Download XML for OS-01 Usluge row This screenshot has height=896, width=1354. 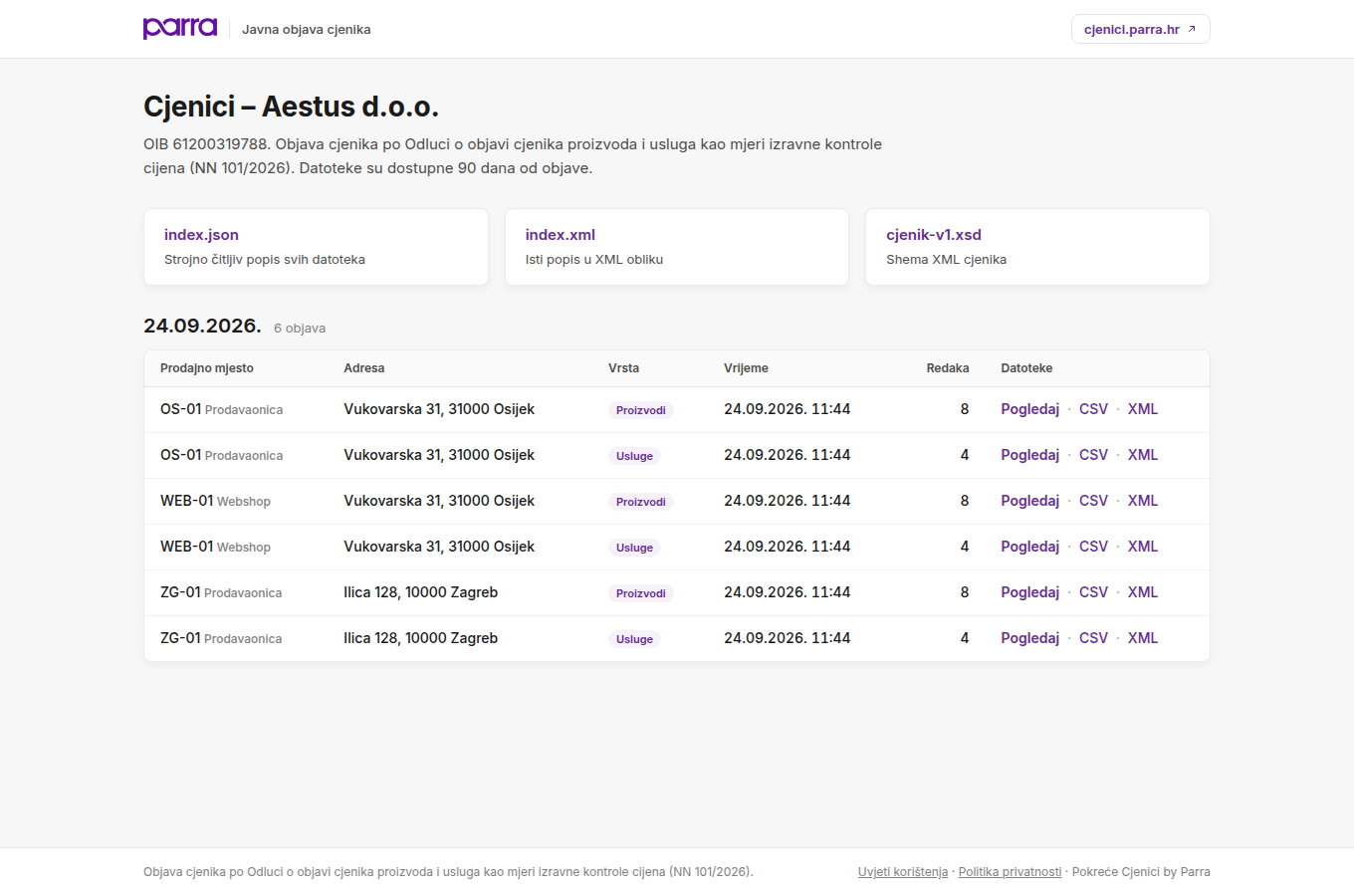(x=1143, y=455)
